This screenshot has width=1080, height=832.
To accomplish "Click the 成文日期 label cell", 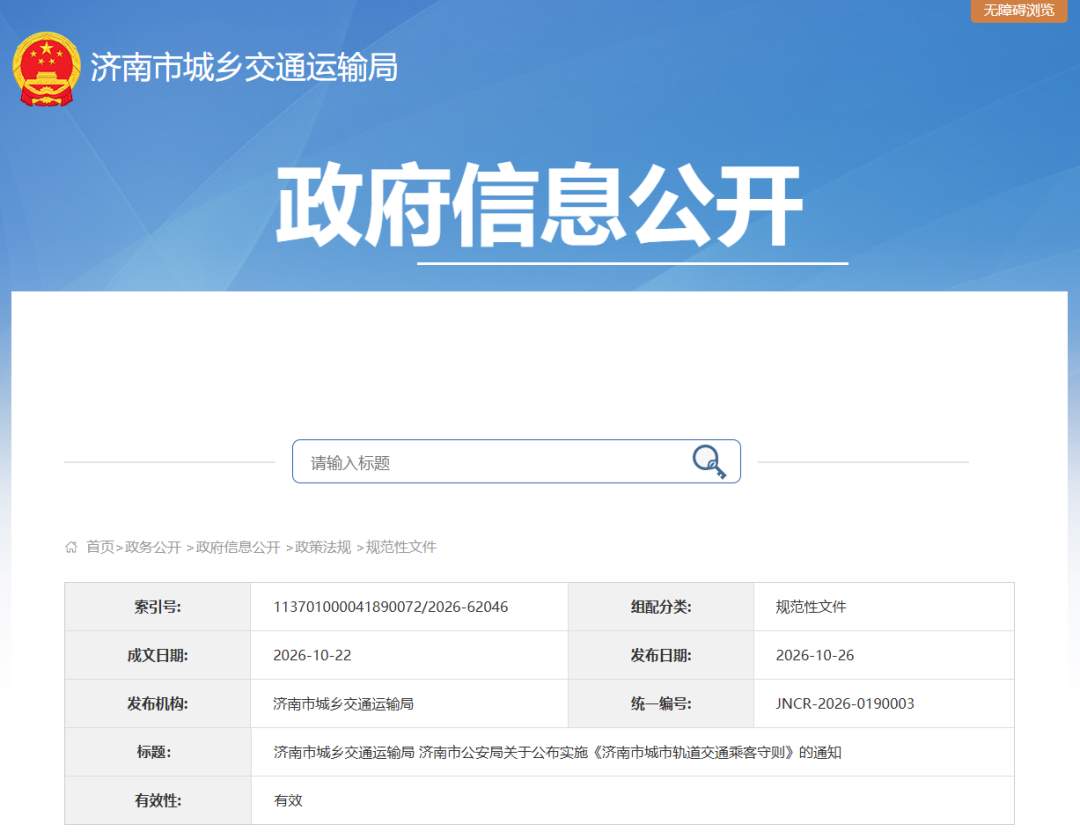I will pyautogui.click(x=158, y=655).
